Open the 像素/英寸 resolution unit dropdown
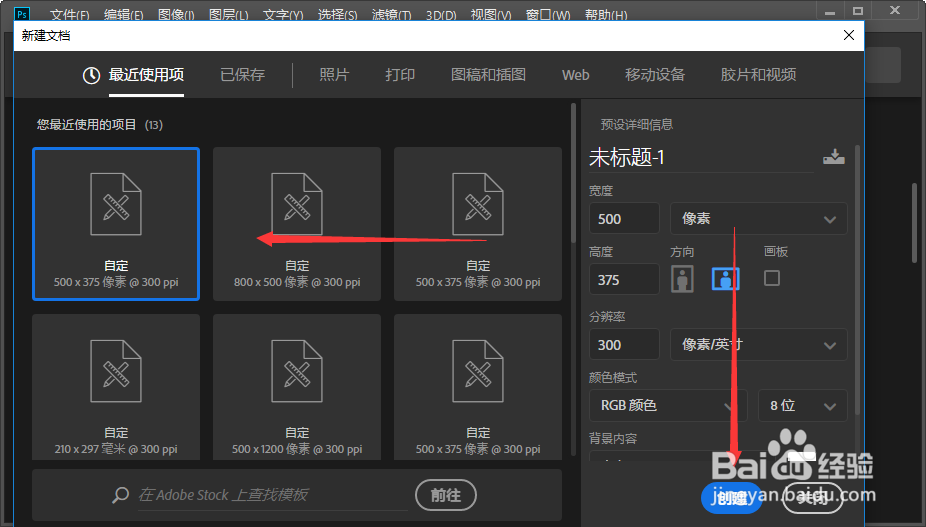926x527 pixels. pyautogui.click(x=758, y=344)
